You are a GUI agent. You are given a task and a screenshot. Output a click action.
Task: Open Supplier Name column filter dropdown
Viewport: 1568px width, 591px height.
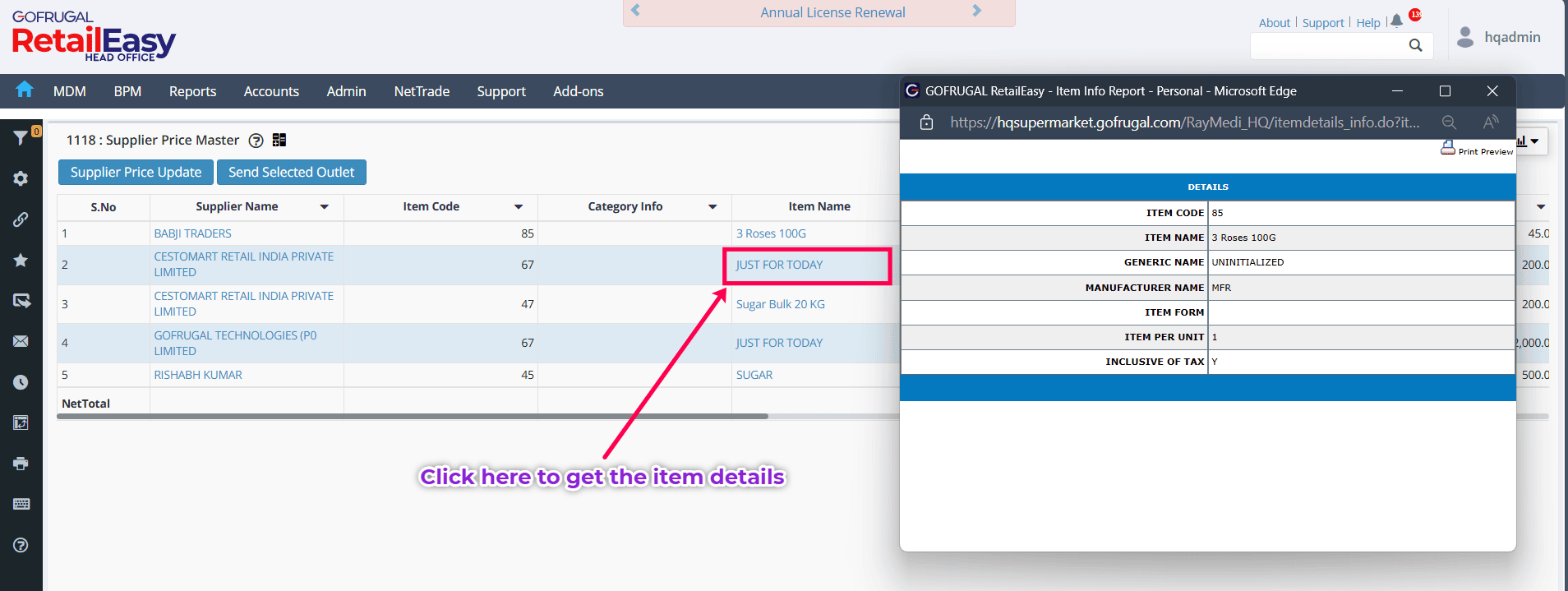point(325,207)
